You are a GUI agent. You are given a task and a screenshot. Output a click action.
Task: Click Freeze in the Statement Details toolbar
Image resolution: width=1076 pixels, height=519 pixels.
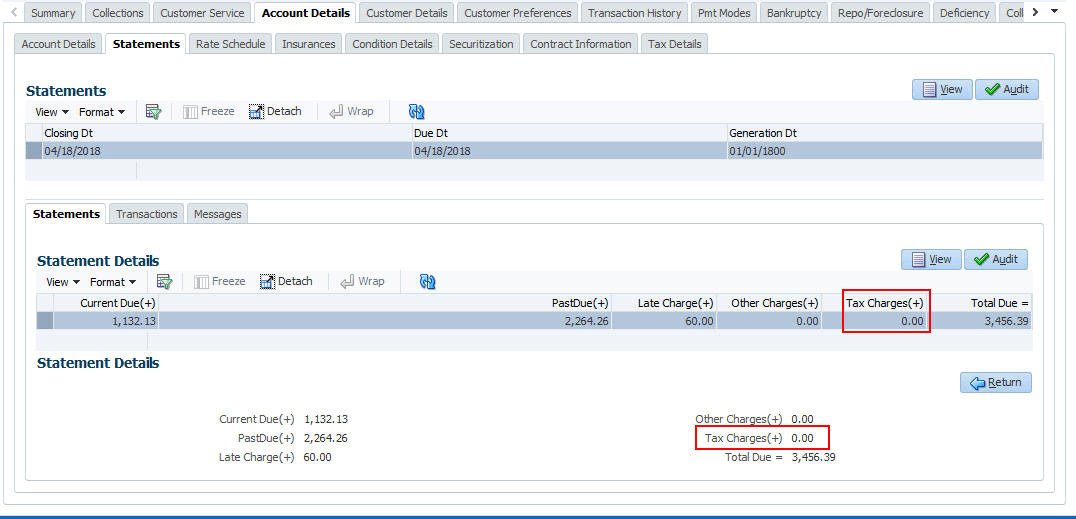(x=220, y=281)
